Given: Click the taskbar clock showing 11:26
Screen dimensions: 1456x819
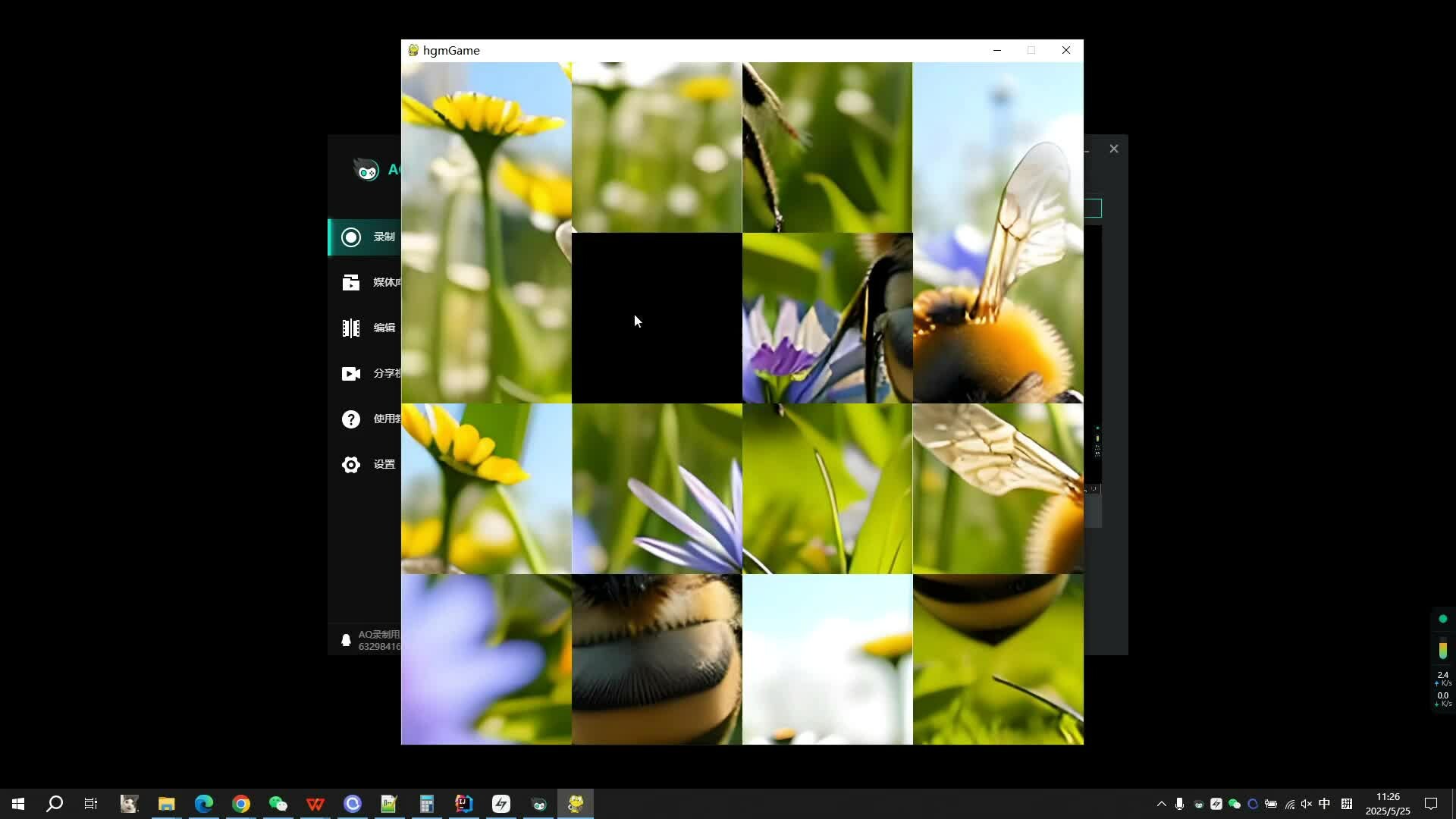Looking at the screenshot, I should [1388, 804].
